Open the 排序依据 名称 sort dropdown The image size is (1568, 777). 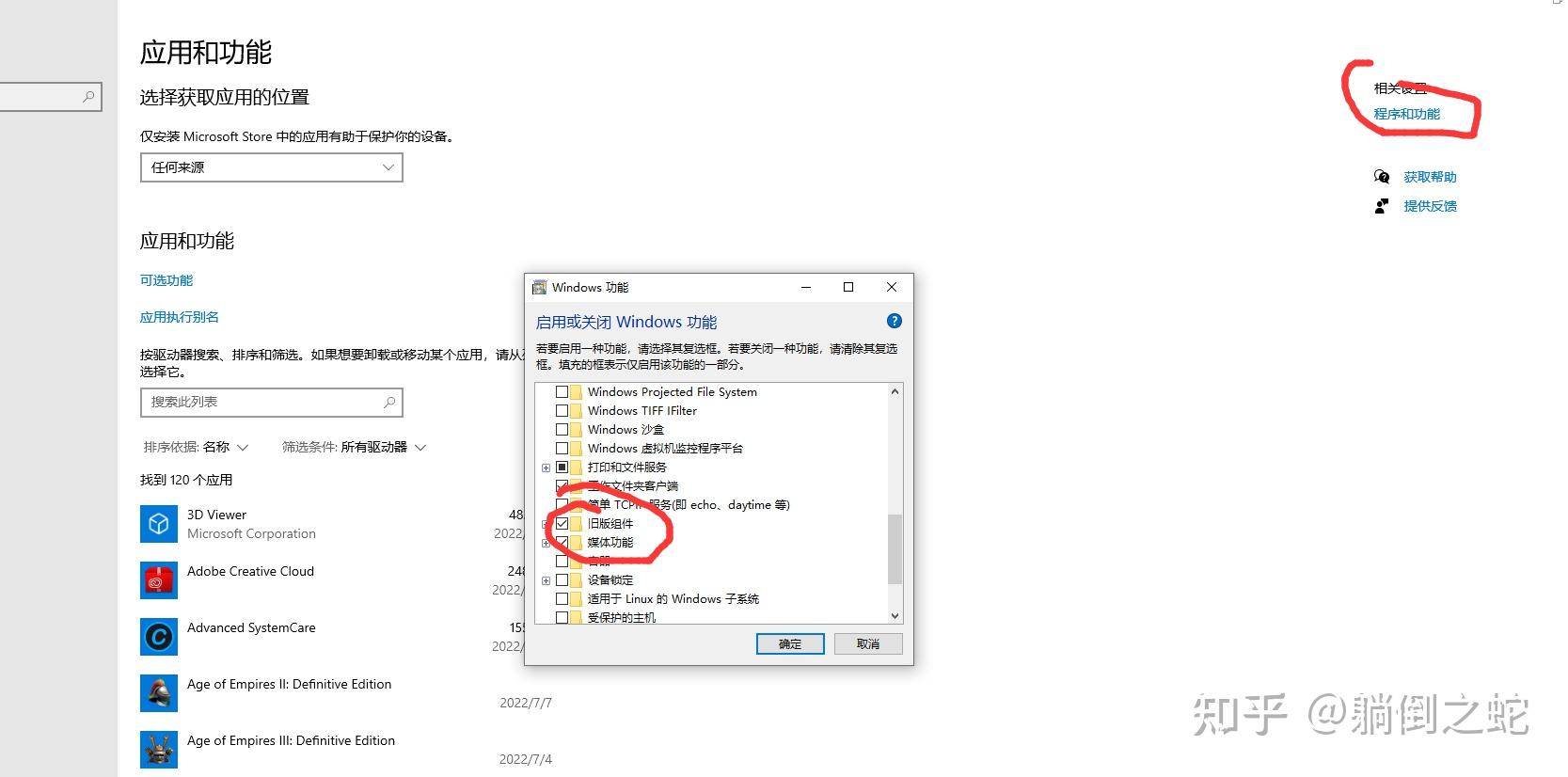196,447
